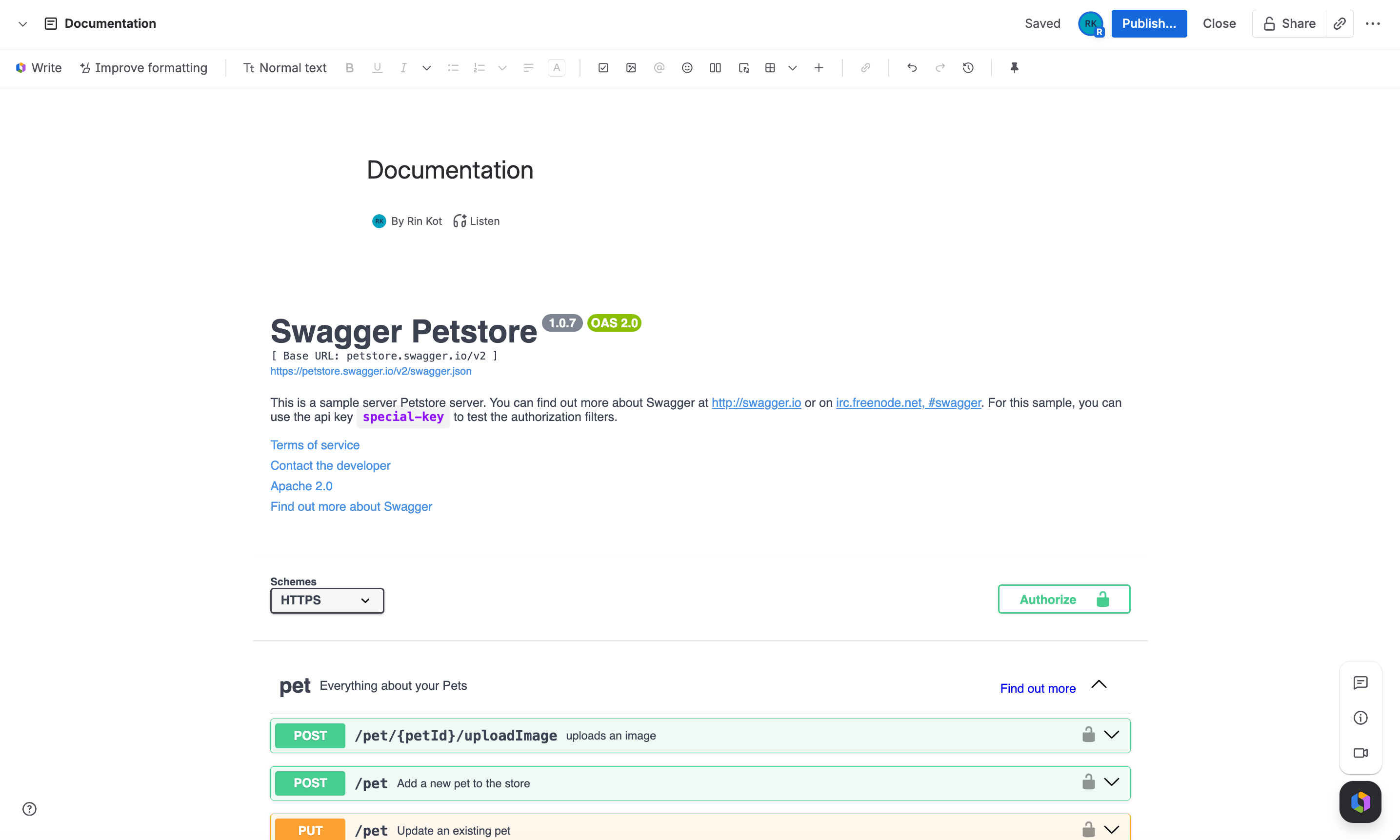
Task: Open the video recording panel
Action: 1360,753
